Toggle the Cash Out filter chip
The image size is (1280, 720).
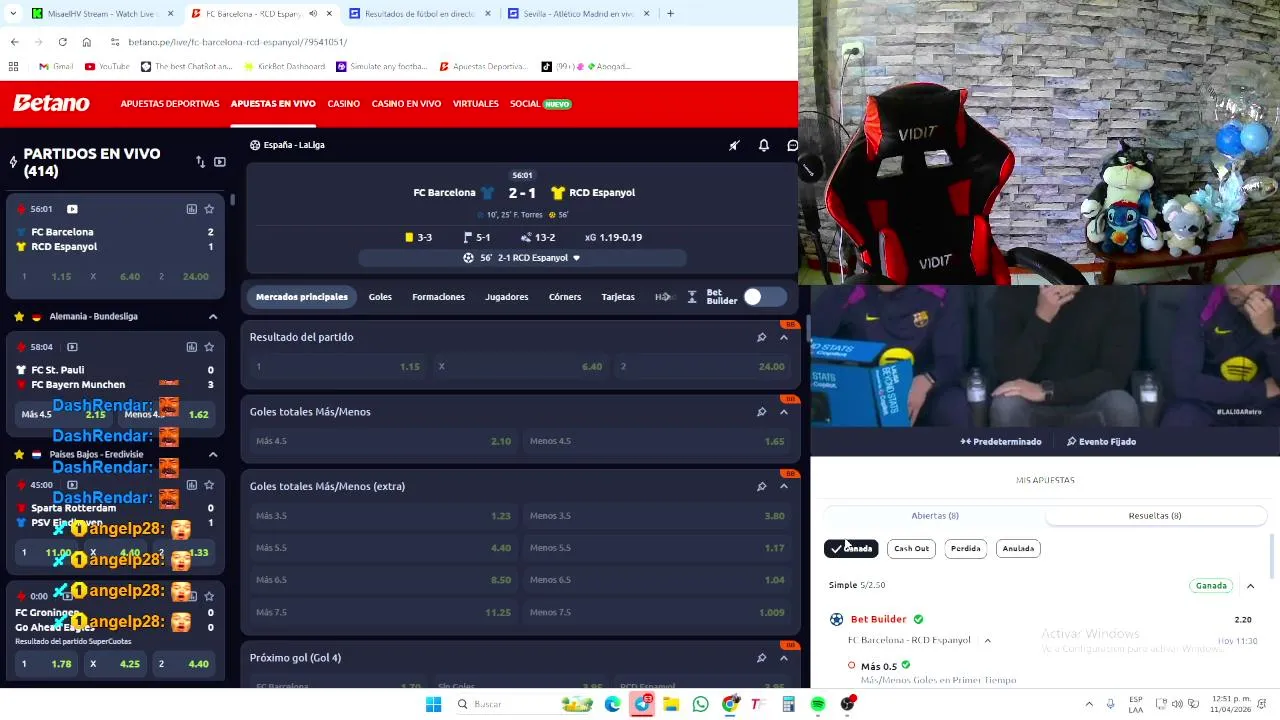coord(911,548)
